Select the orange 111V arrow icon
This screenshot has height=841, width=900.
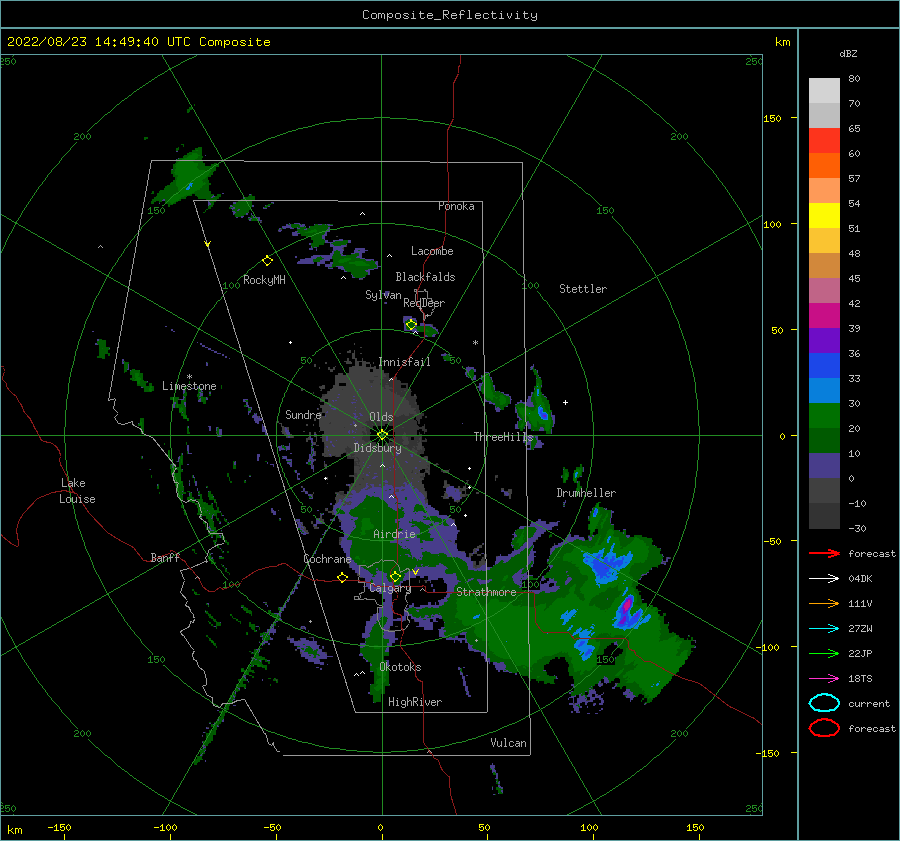[824, 603]
